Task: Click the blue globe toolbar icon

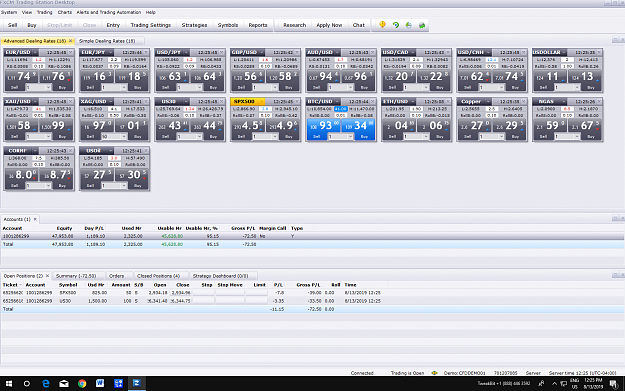Action: pyautogui.click(x=409, y=25)
